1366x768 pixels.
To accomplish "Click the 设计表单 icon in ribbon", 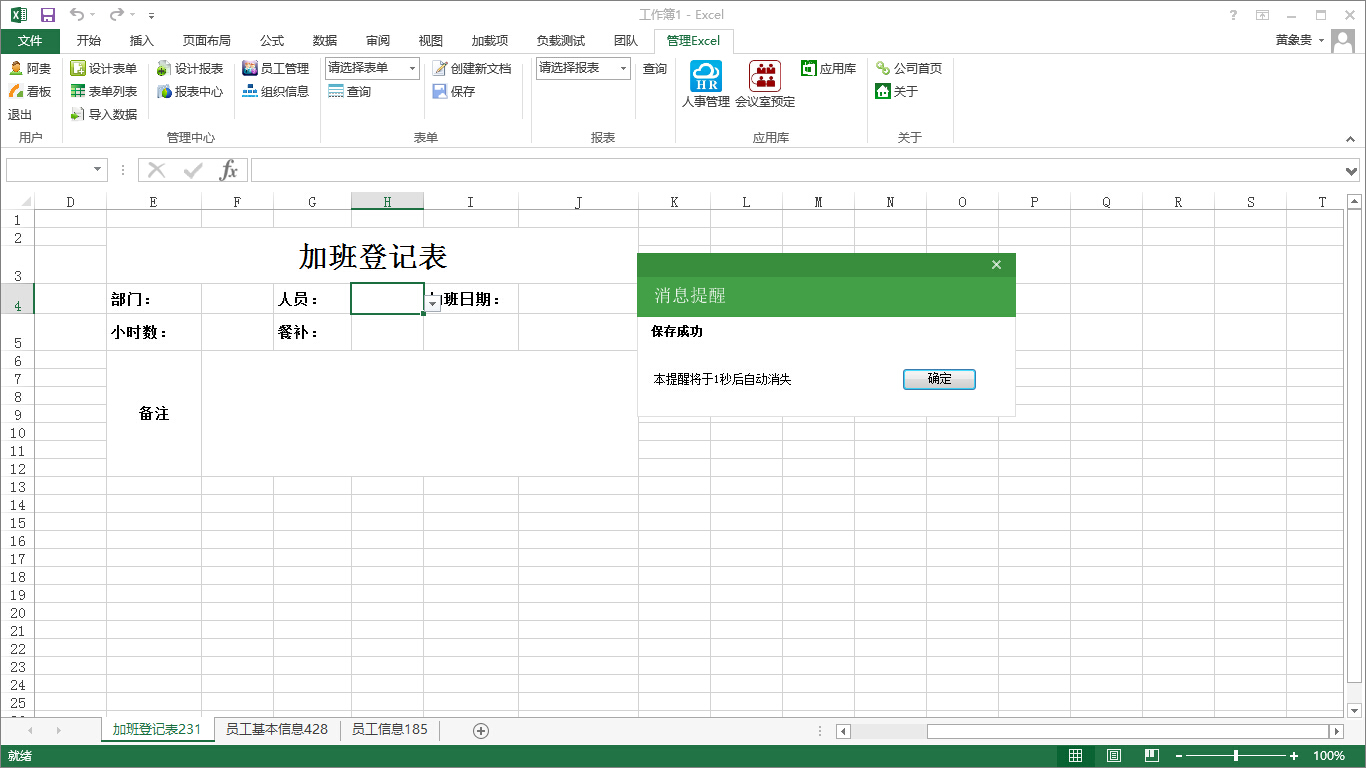I will pyautogui.click(x=78, y=69).
